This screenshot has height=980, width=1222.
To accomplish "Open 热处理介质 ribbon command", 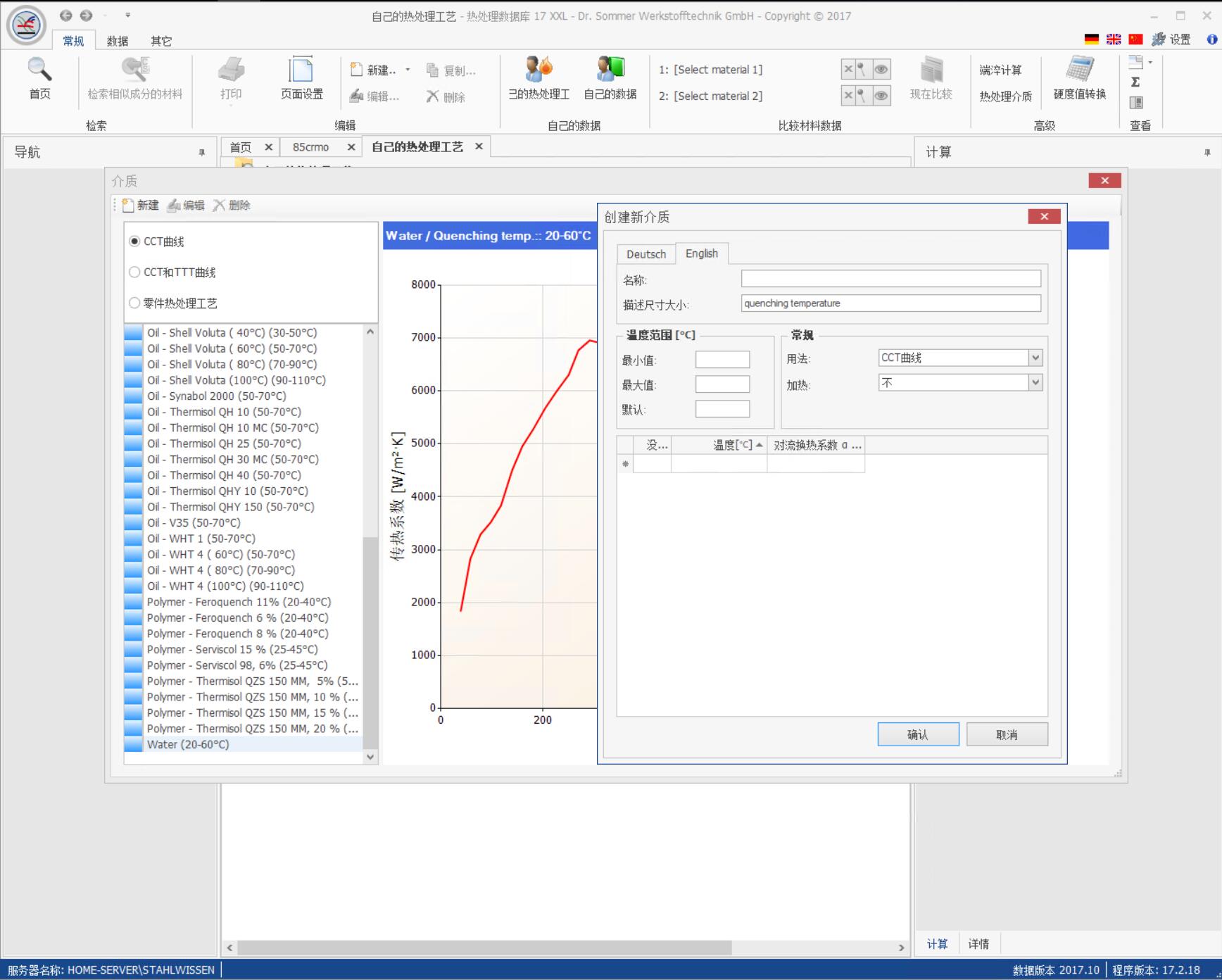I will 1005,96.
